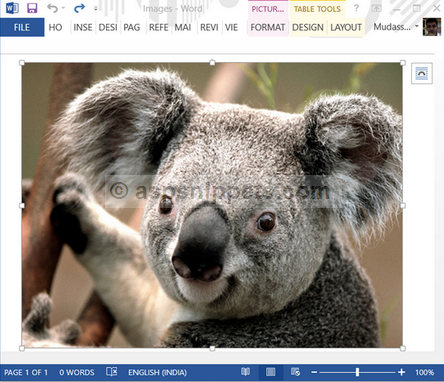Zoom out with the minus button
Viewport: 444px width, 382px height.
coord(314,372)
